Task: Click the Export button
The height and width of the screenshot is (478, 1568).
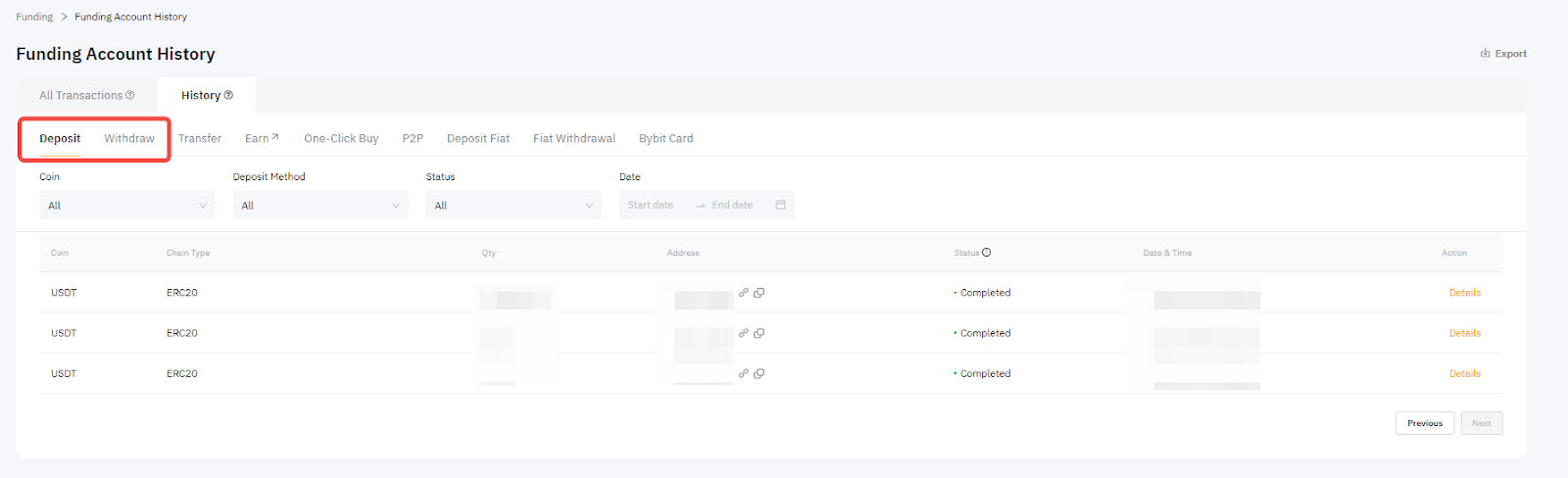Action: [x=1503, y=54]
